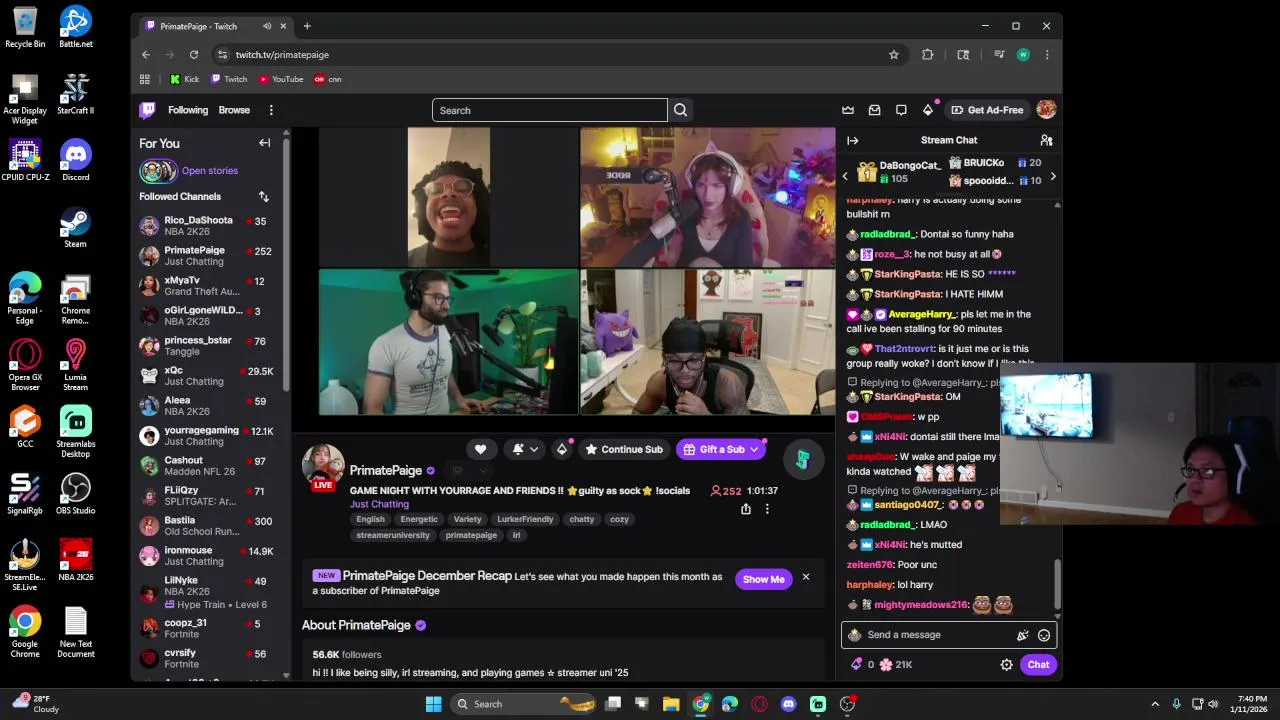This screenshot has width=1280, height=720.
Task: Open the Kick bookmark
Action: point(184,79)
